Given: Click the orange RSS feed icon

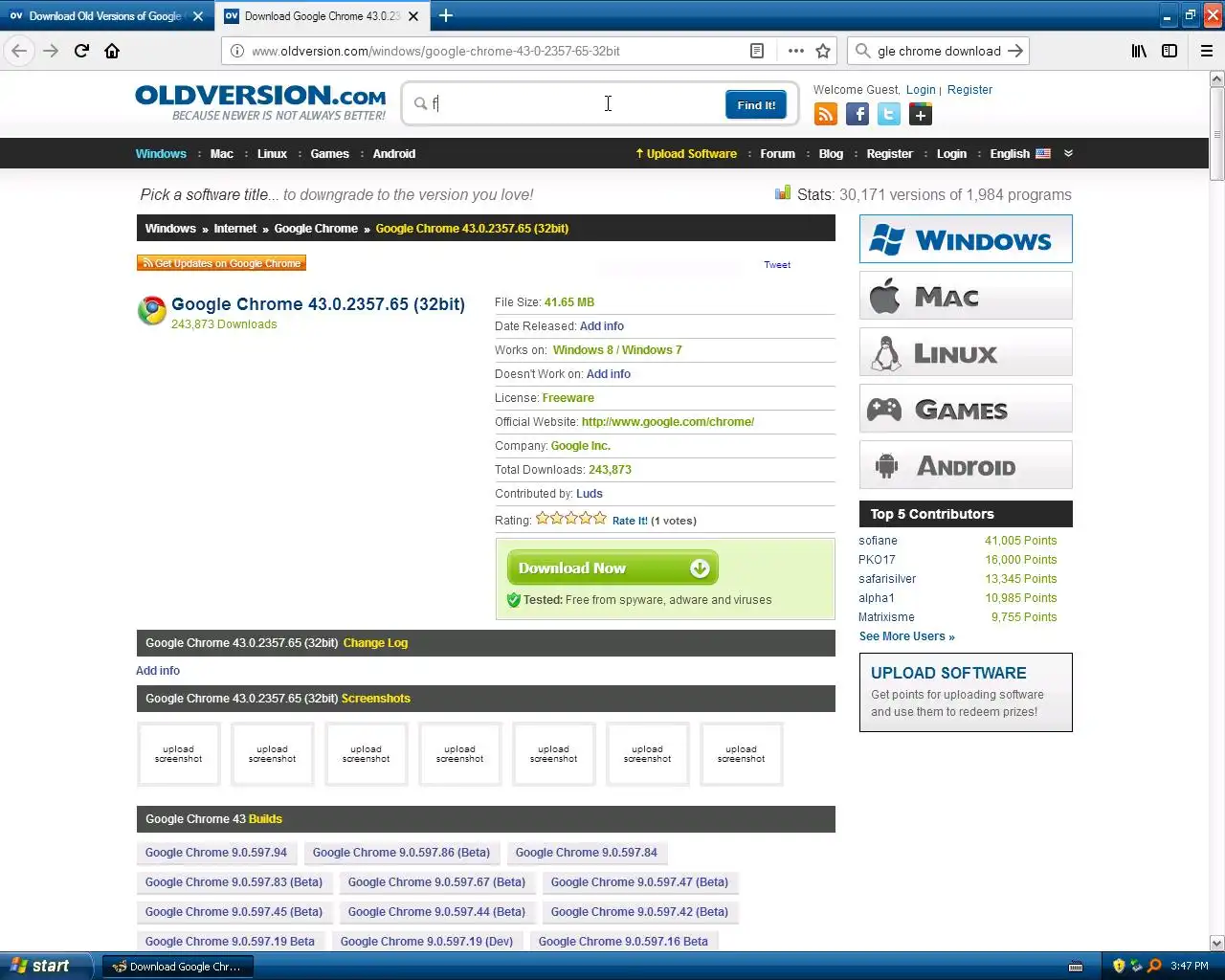Looking at the screenshot, I should (x=826, y=115).
